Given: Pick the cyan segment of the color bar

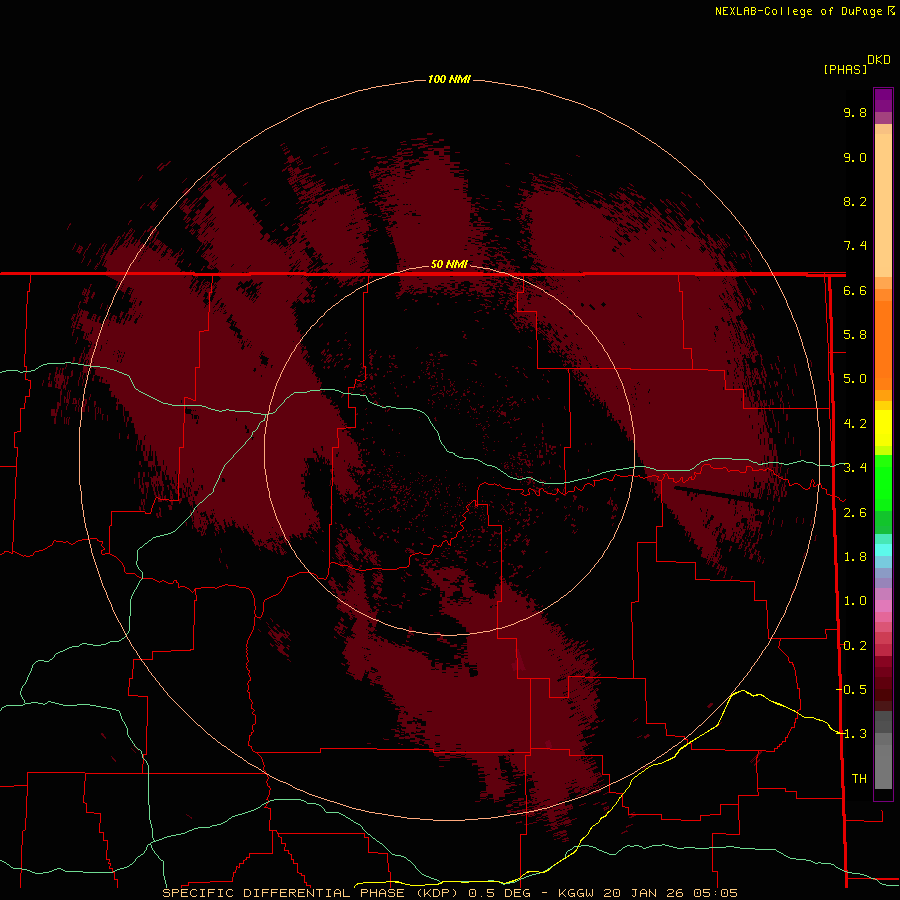Looking at the screenshot, I should pyautogui.click(x=883, y=550).
